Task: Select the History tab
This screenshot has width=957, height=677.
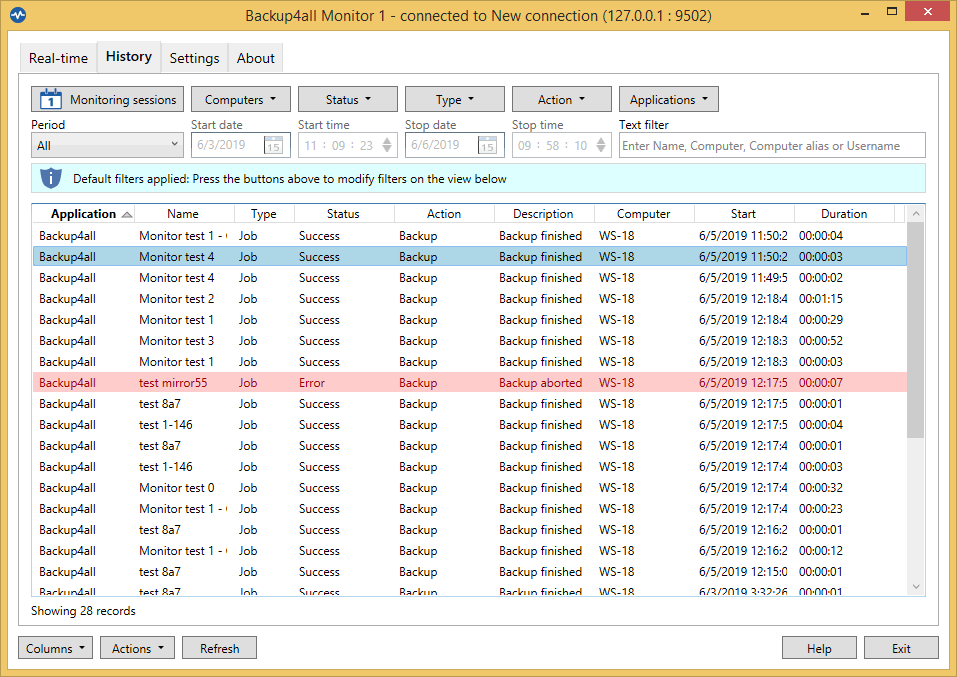Action: [129, 57]
